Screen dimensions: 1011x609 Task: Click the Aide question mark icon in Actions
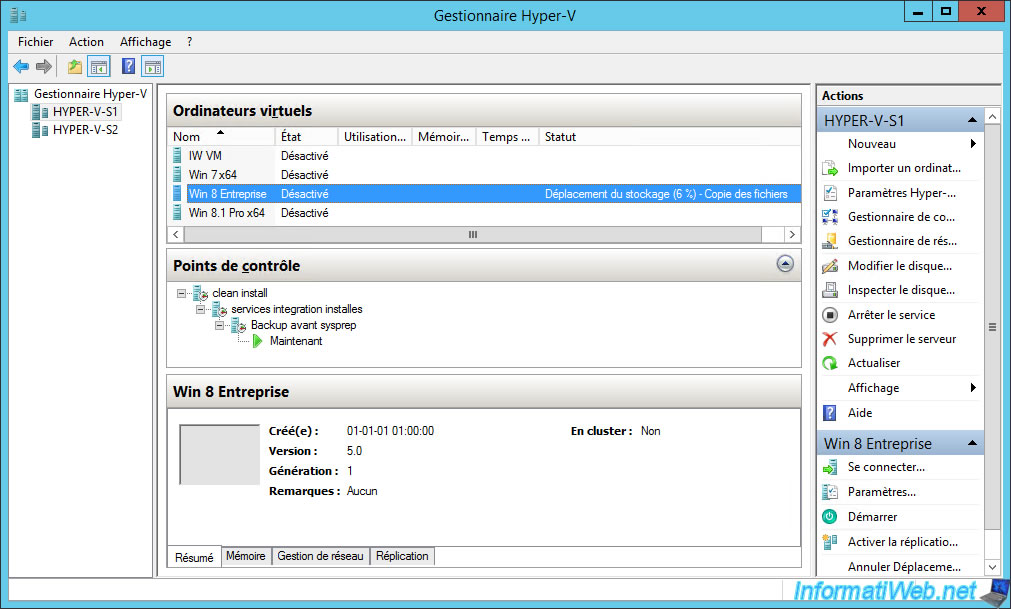pos(830,413)
